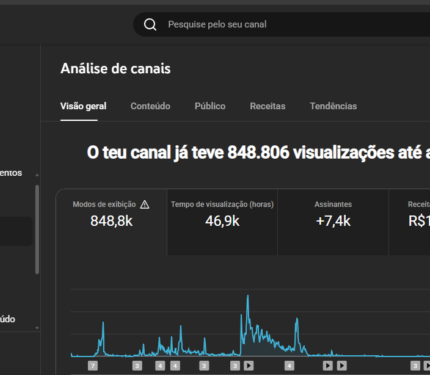Select the Assinantes metric card
430x375 pixels.
pyautogui.click(x=333, y=222)
